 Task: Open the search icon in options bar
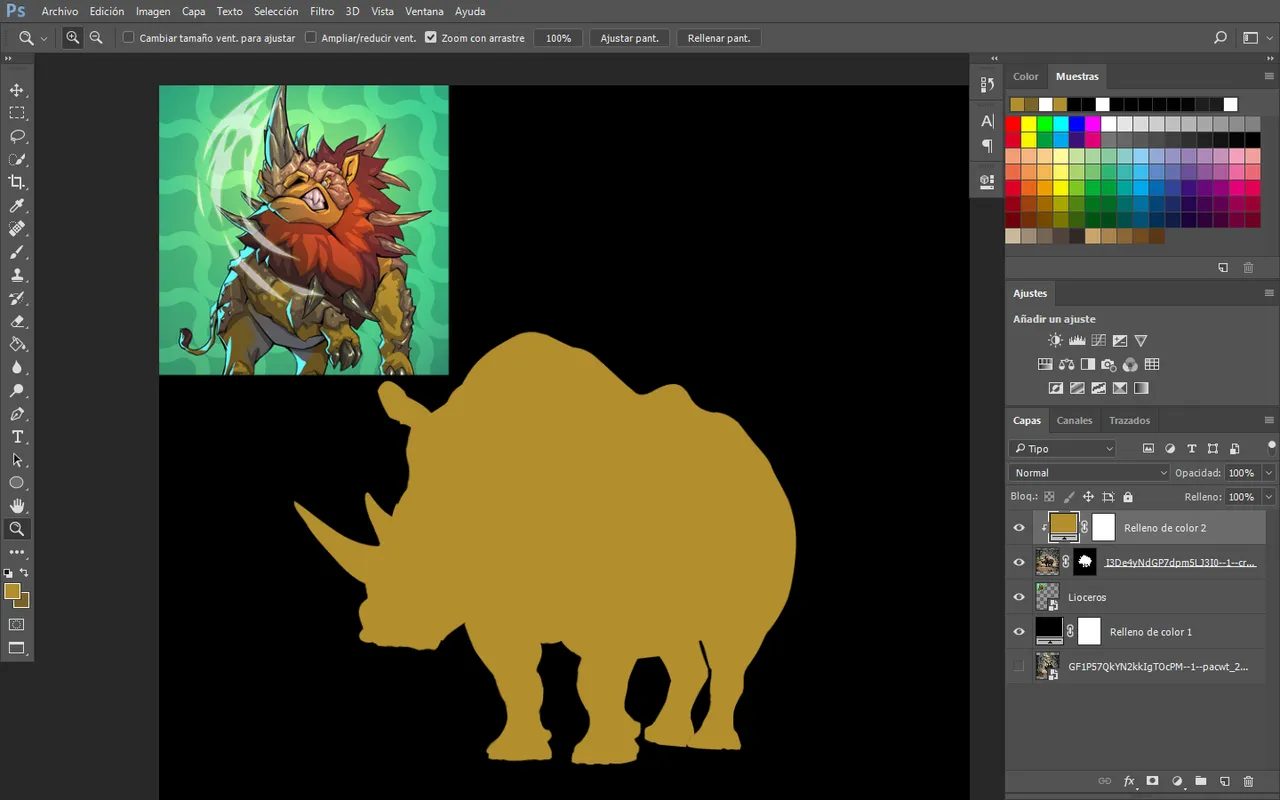1220,38
